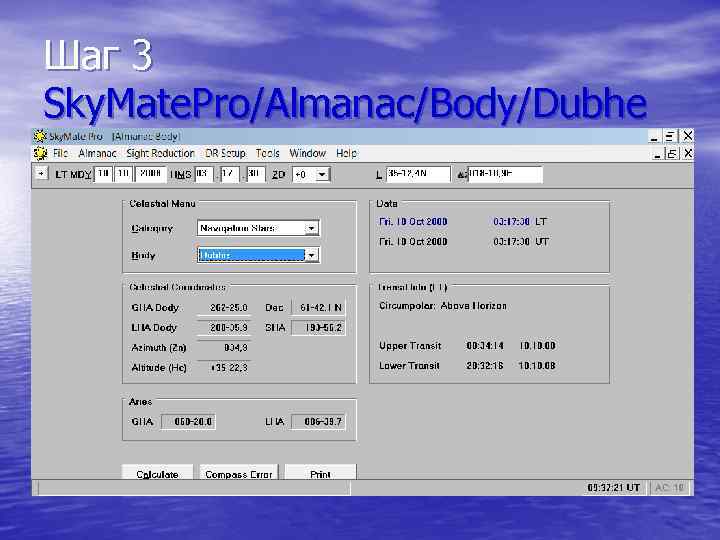Click the year field showing 2008
Image resolution: width=720 pixels, height=540 pixels.
(150, 174)
